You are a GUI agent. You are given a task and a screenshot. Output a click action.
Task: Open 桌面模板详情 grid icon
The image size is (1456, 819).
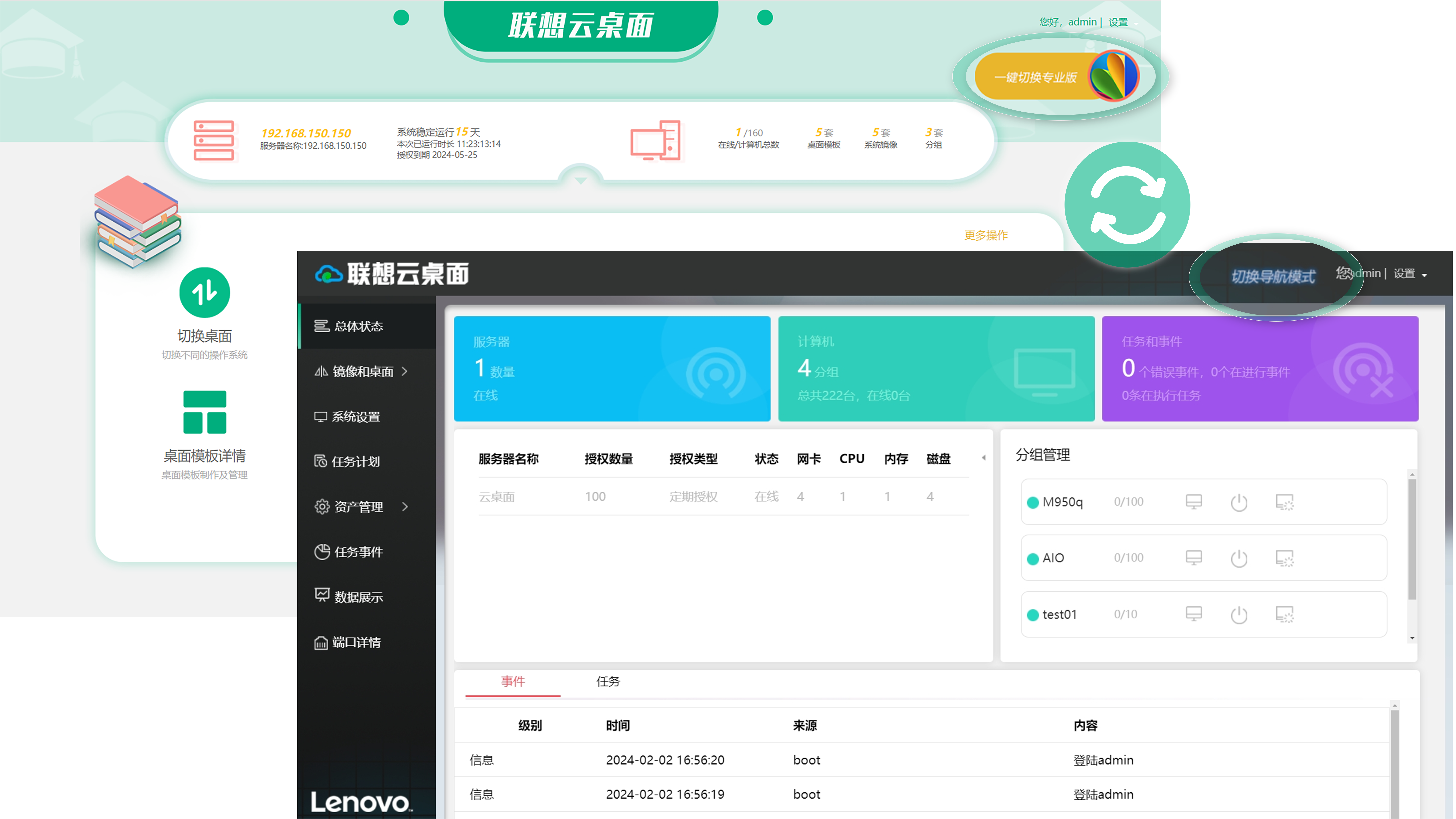(x=205, y=412)
